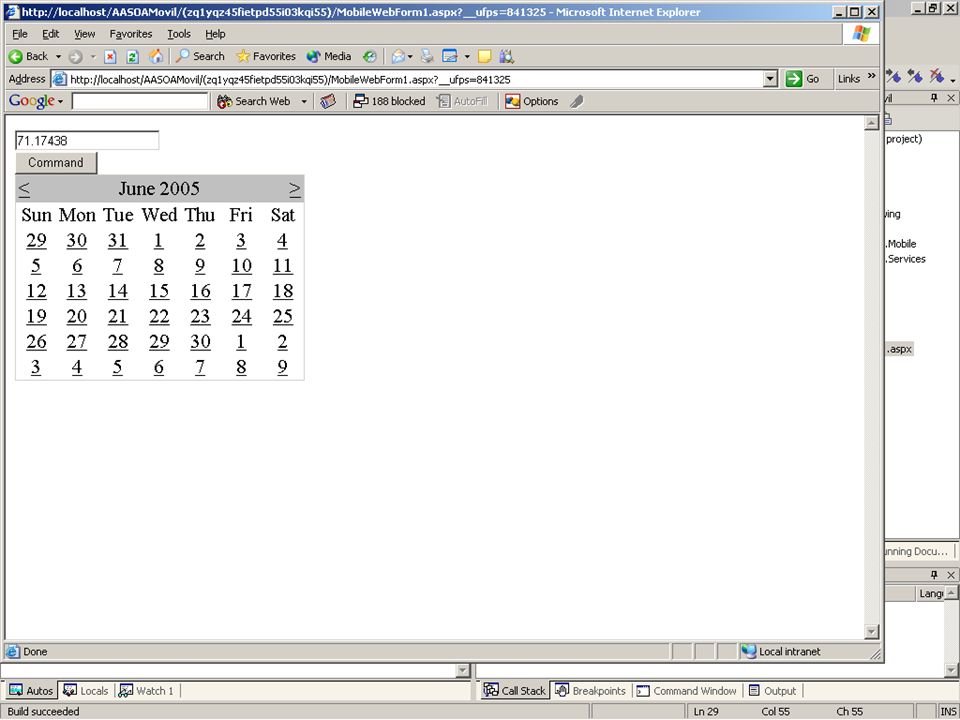Switch to Command Window tab
The image size is (960, 720).
coord(686,691)
